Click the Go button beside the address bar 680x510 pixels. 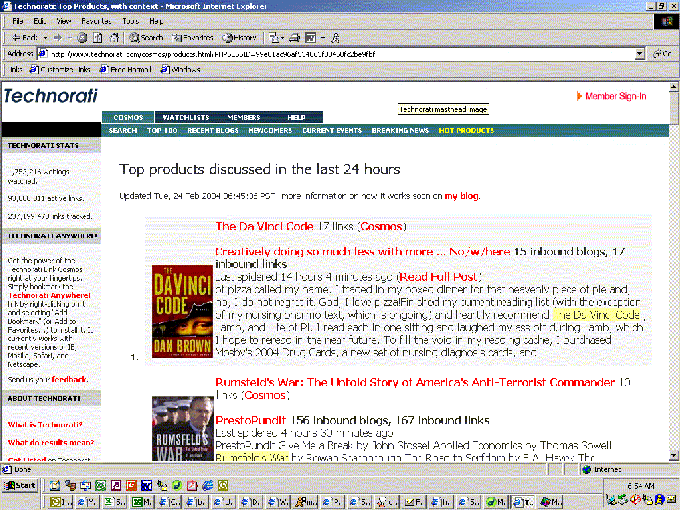click(x=662, y=54)
